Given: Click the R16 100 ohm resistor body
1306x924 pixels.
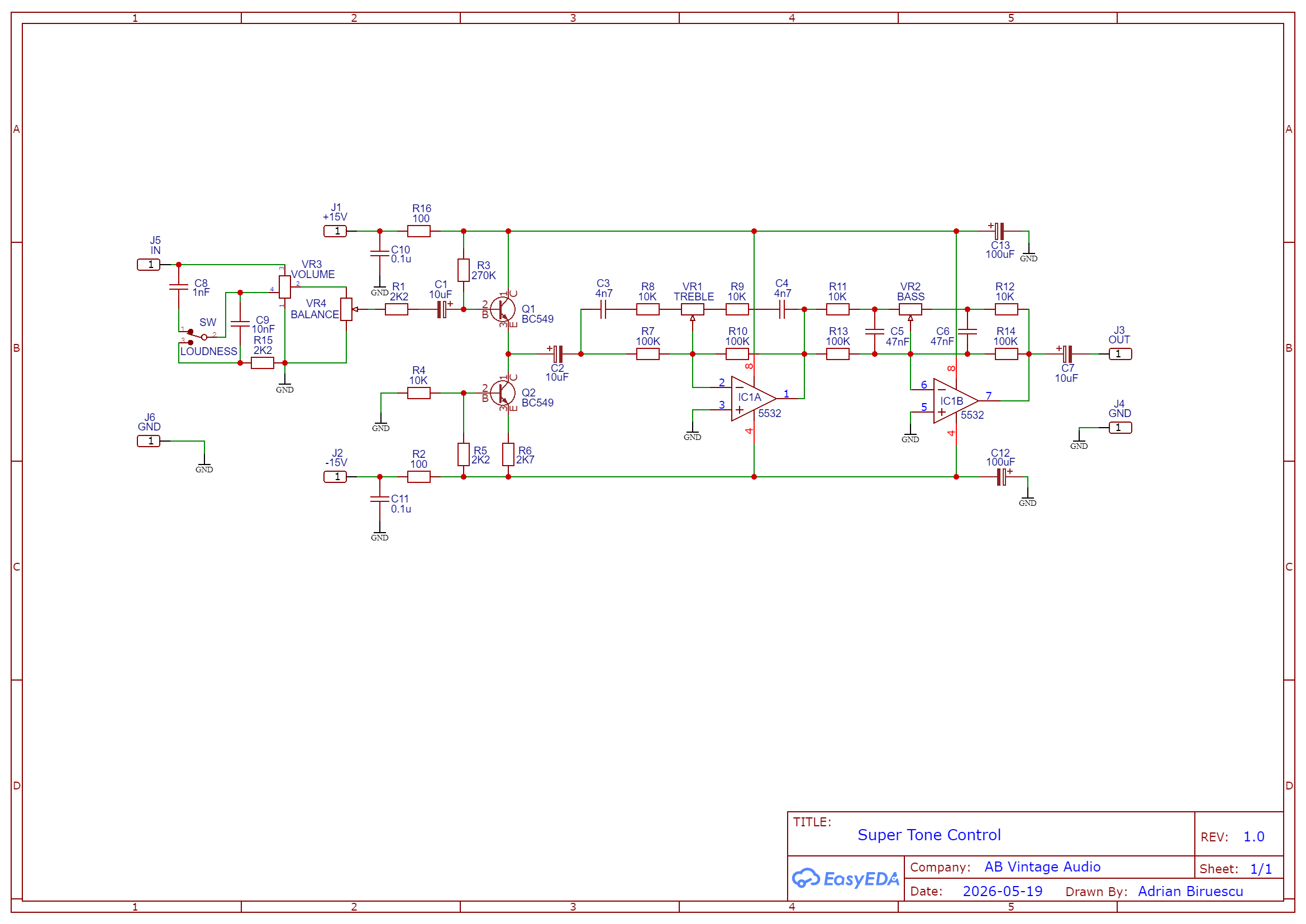Looking at the screenshot, I should pos(418,231).
